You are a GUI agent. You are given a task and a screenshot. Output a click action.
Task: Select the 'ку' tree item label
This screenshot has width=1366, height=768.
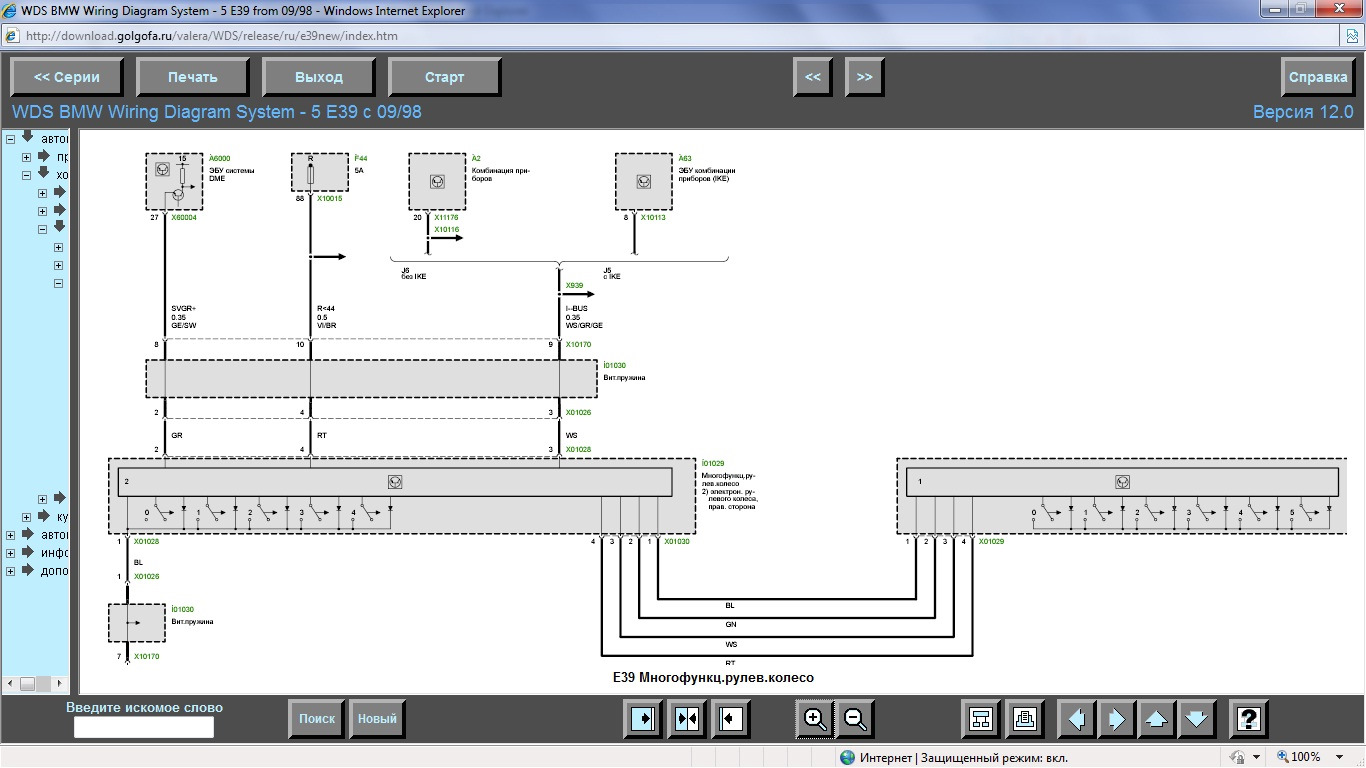(62, 517)
